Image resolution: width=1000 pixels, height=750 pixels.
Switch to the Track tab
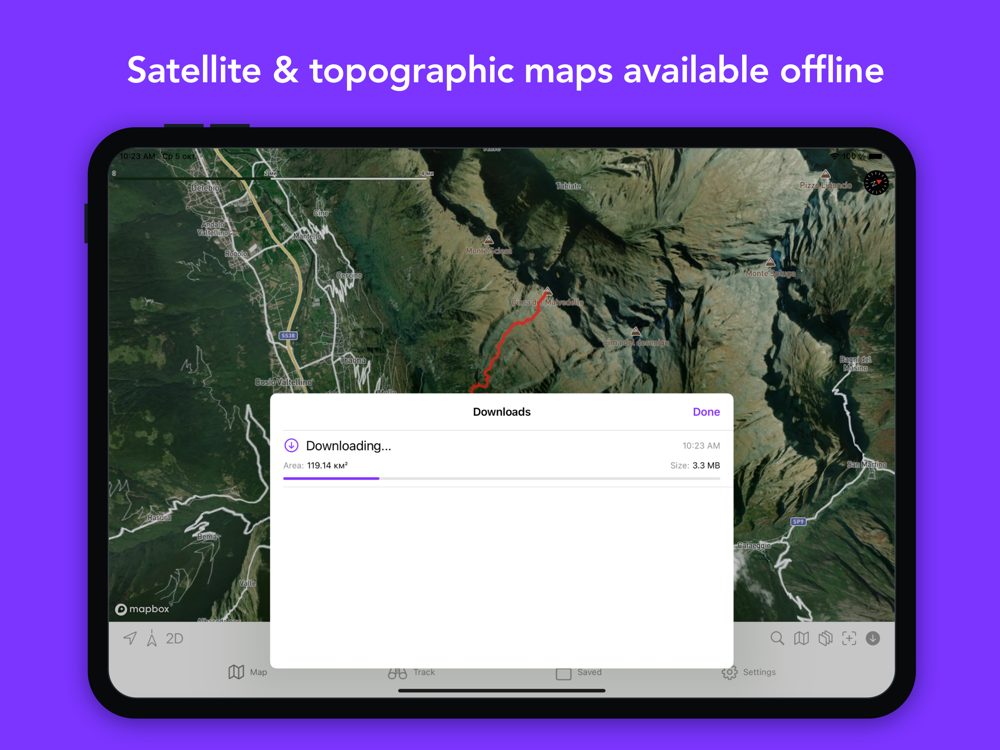point(411,672)
